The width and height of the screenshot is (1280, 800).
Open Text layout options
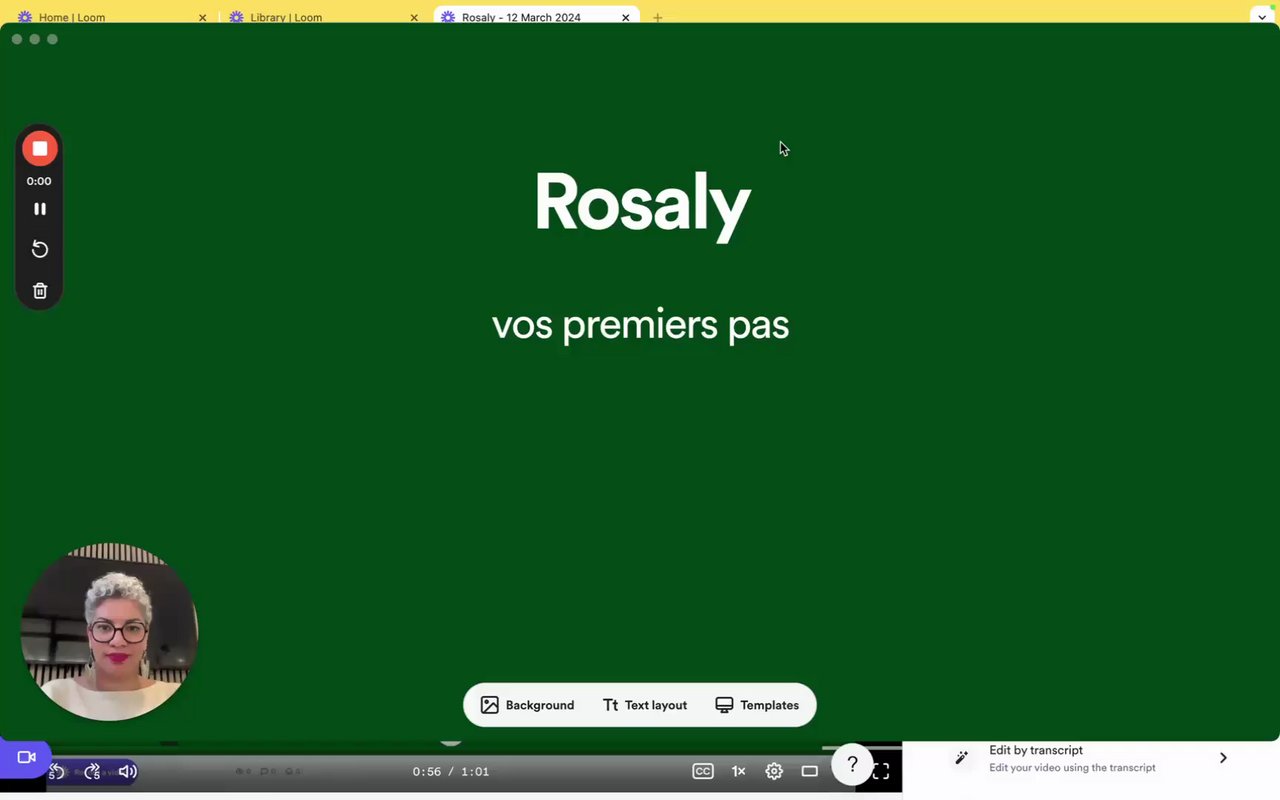point(645,705)
